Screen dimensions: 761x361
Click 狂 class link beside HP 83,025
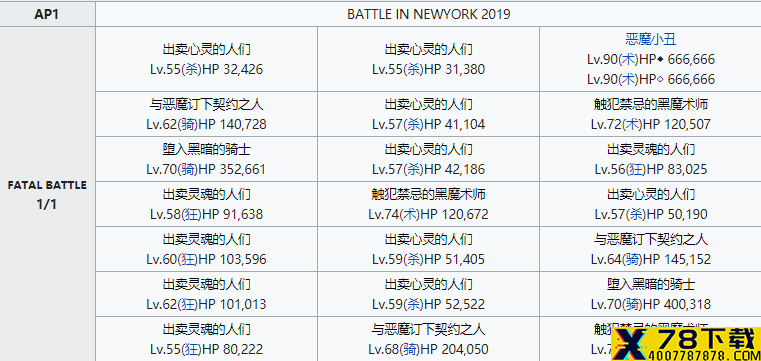(x=635, y=169)
